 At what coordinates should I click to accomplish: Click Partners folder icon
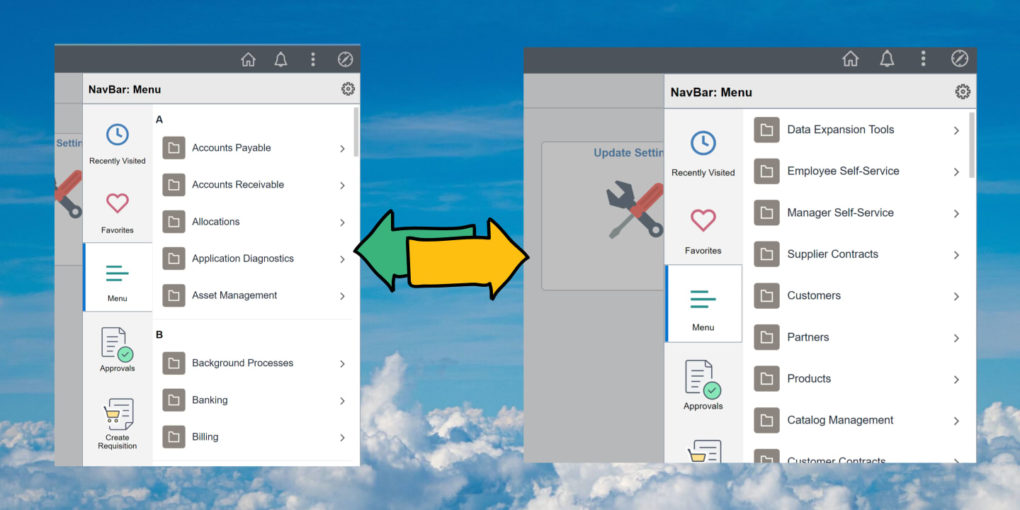coord(766,338)
